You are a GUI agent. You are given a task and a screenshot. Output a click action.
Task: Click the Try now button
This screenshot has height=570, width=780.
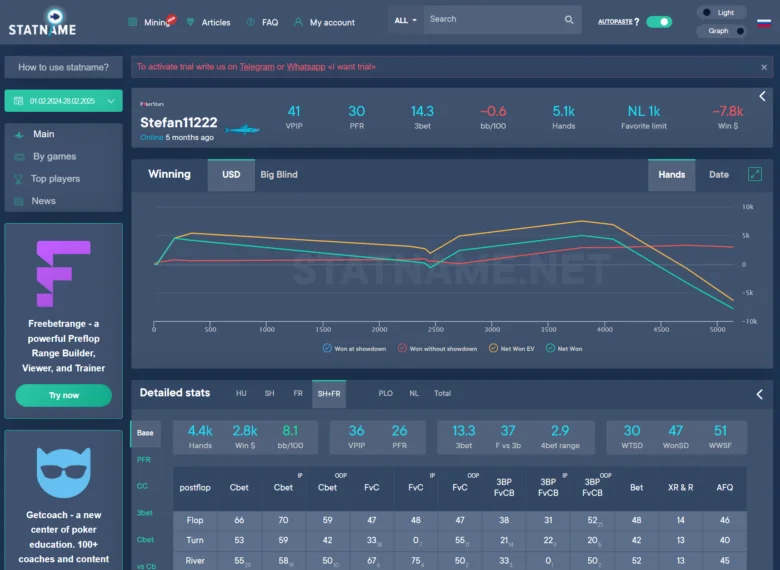64,395
